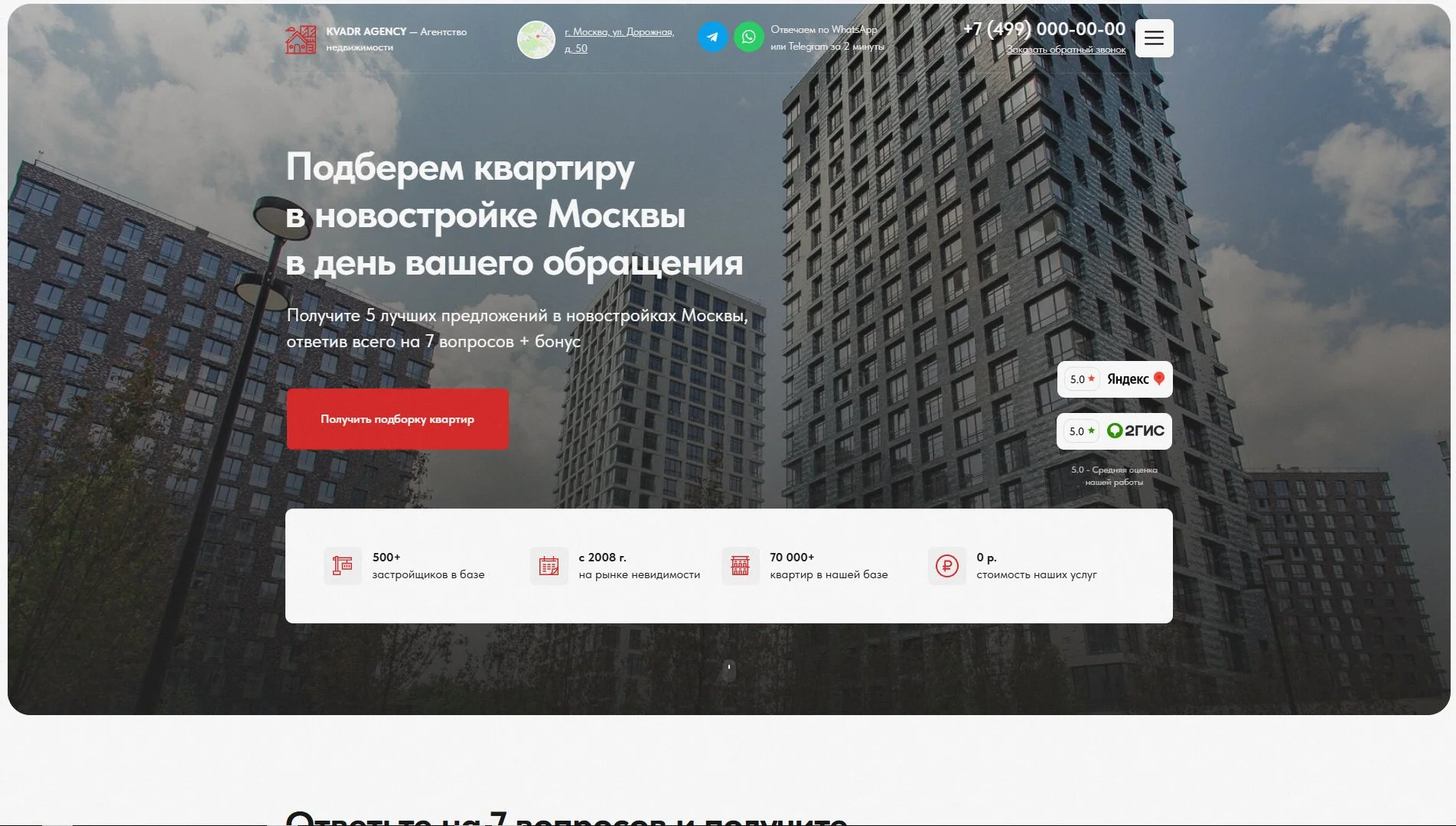The width and height of the screenshot is (1456, 826).
Task: Click the KVADR AGENCY house logo icon
Action: click(x=301, y=39)
